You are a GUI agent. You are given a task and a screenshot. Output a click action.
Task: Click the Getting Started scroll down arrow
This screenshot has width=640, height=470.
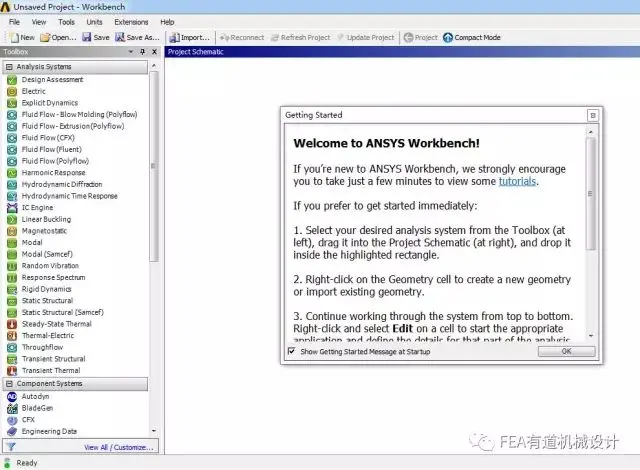[591, 335]
